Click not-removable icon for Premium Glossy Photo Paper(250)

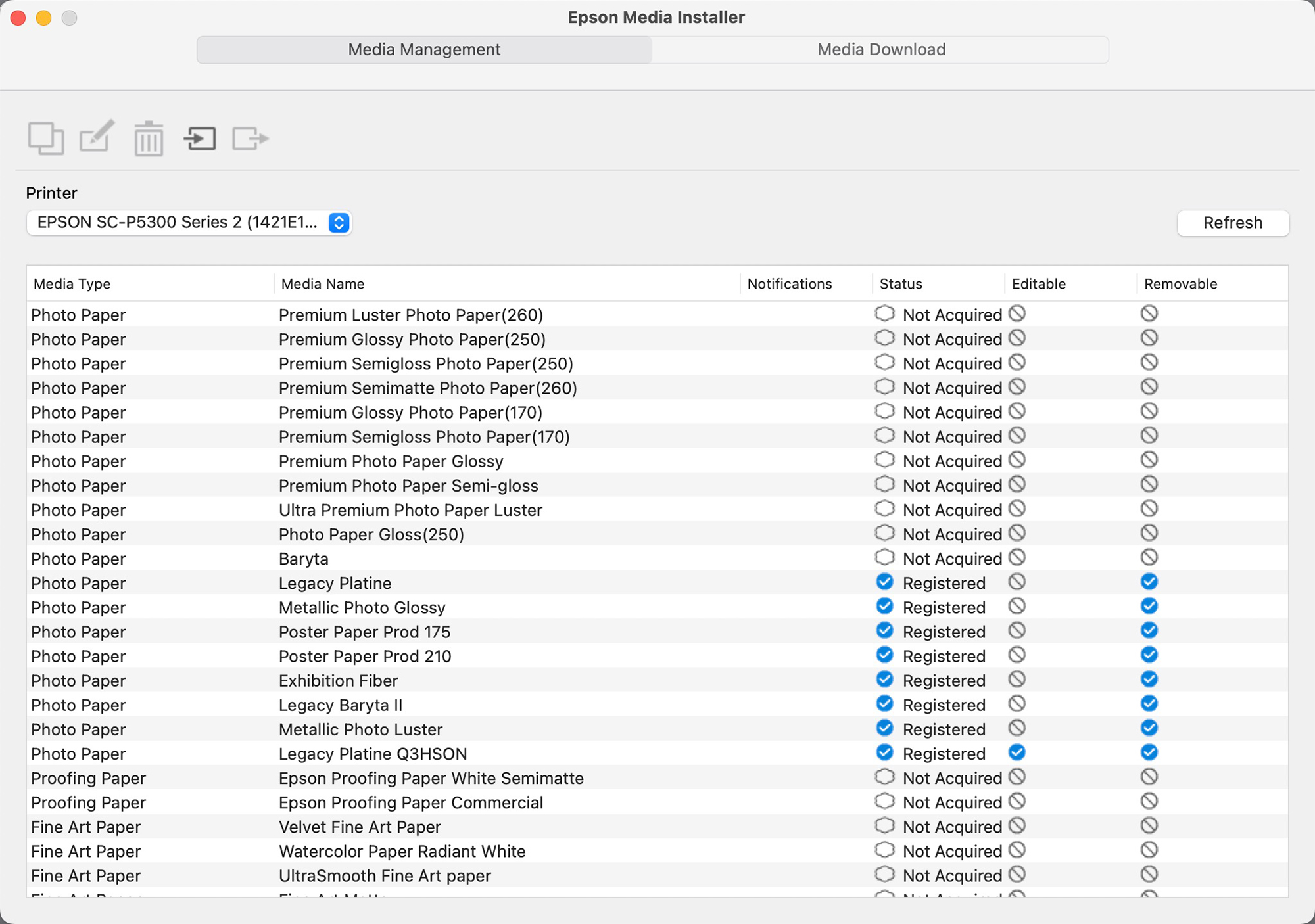click(1149, 338)
